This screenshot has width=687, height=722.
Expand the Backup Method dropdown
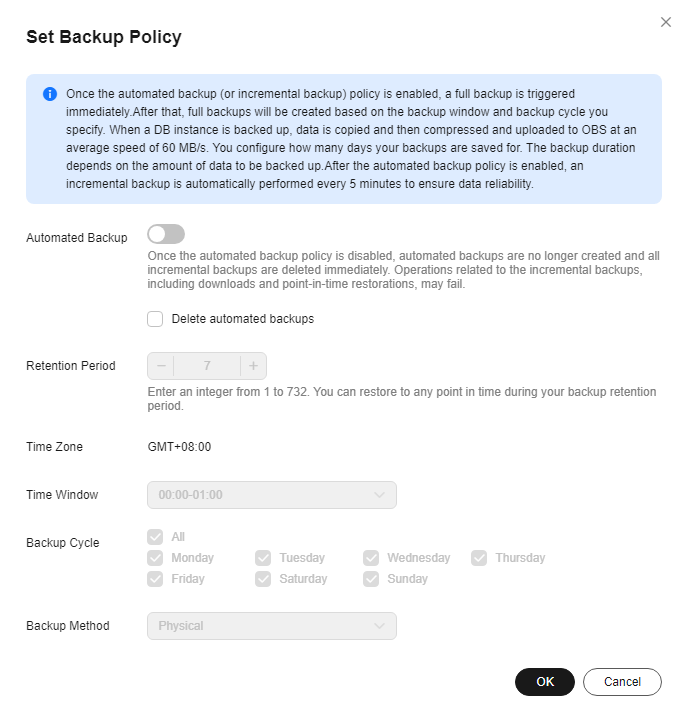[272, 626]
